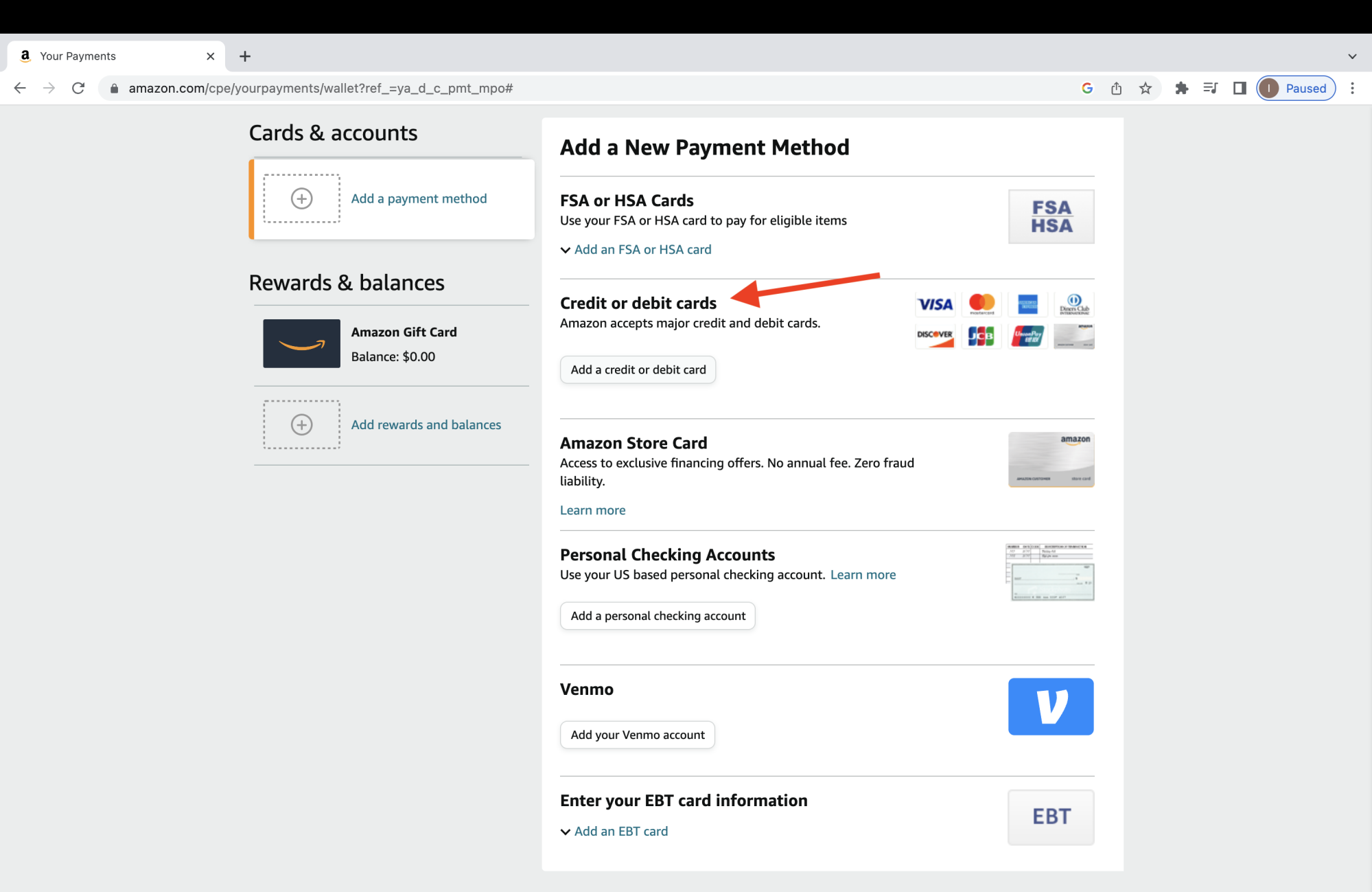The image size is (1372, 892).
Task: Click the Venmo icon
Action: pyautogui.click(x=1051, y=706)
